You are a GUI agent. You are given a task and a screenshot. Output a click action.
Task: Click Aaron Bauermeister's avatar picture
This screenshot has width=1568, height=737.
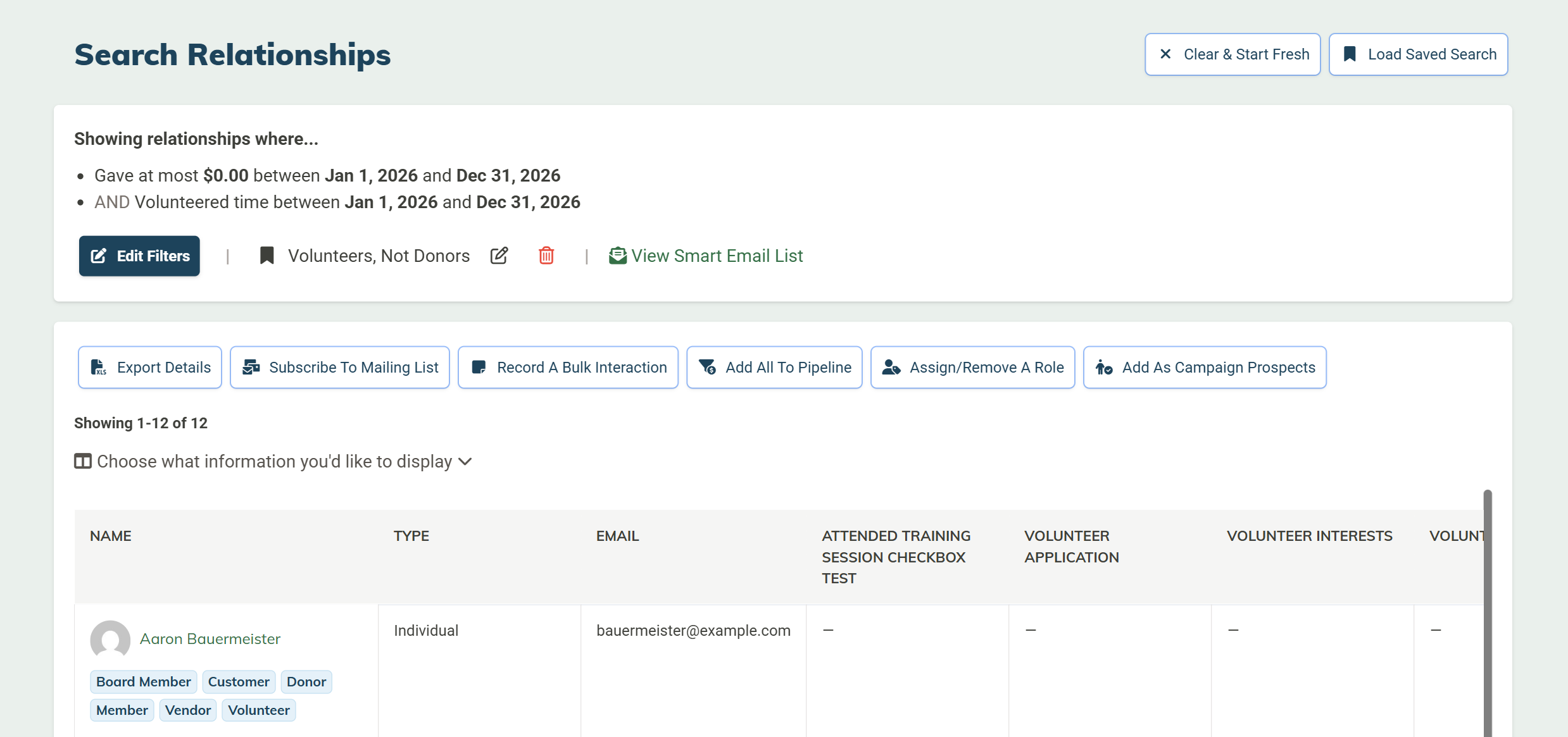110,640
